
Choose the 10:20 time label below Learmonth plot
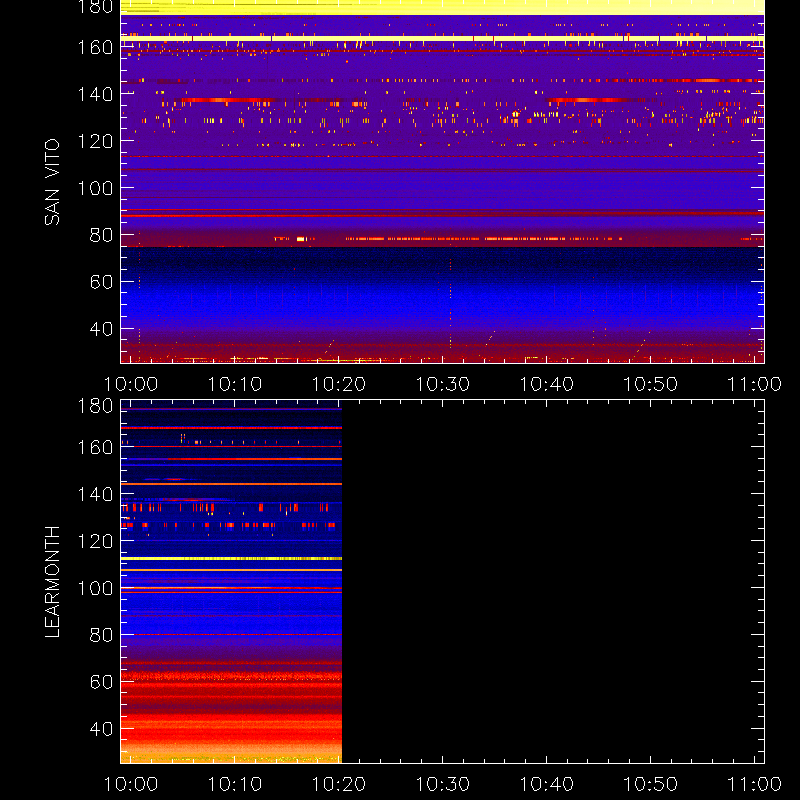339,784
